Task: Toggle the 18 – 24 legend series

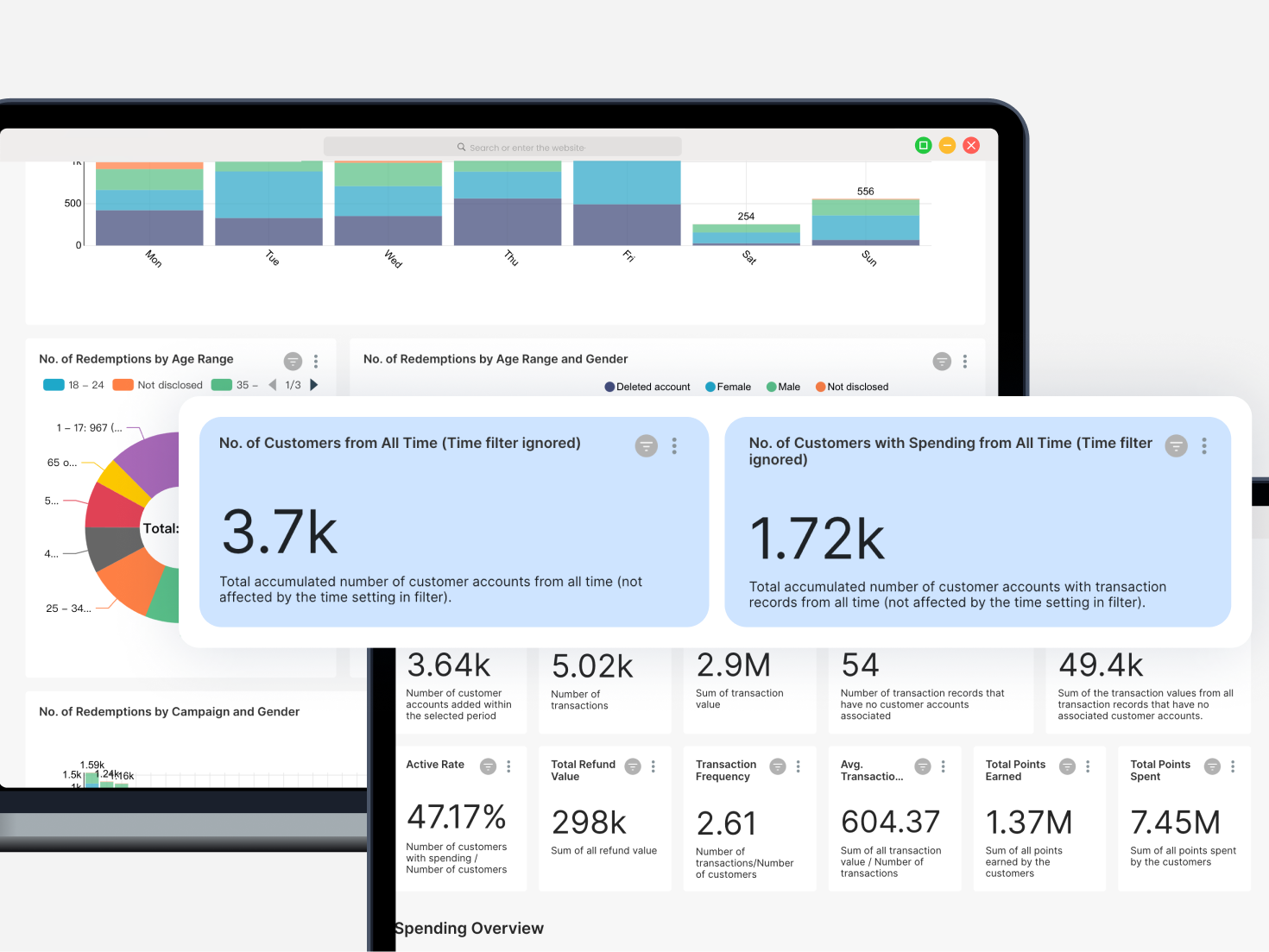Action: click(x=74, y=385)
